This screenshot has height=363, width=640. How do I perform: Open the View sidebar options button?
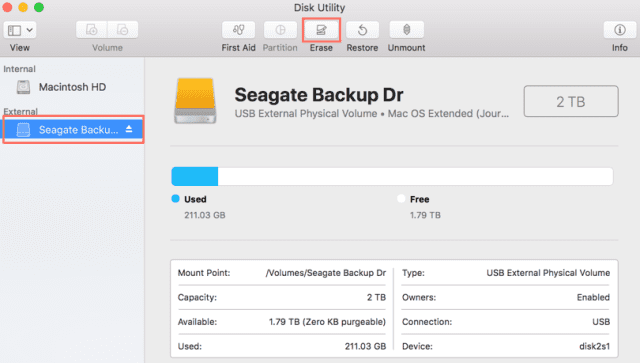tap(20, 30)
